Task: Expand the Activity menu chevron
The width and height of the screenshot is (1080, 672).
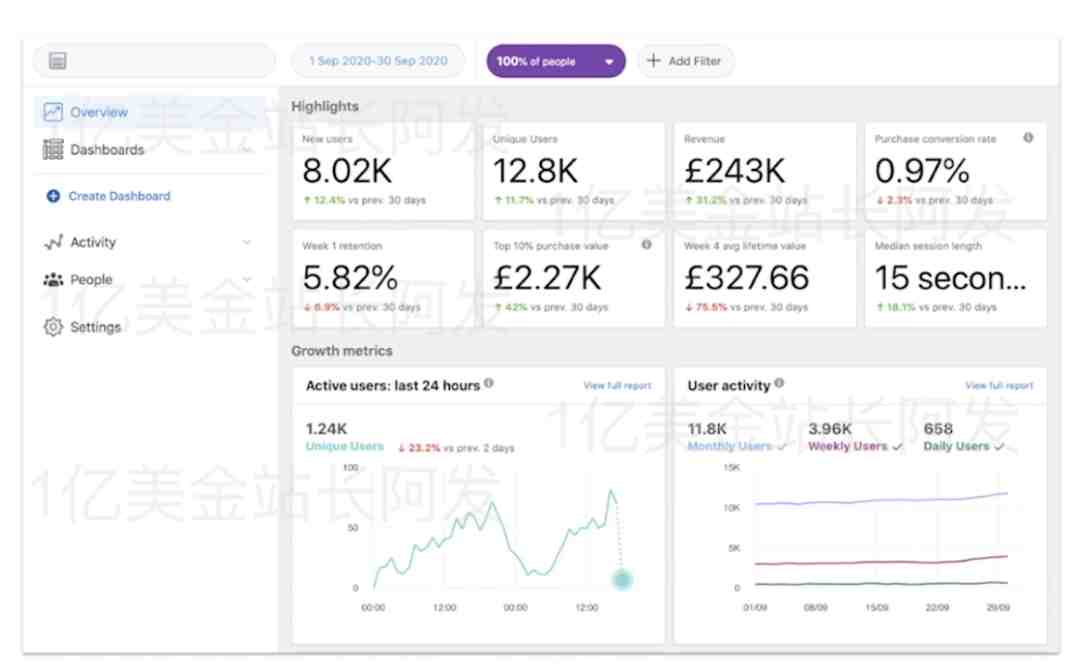Action: pyautogui.click(x=247, y=242)
